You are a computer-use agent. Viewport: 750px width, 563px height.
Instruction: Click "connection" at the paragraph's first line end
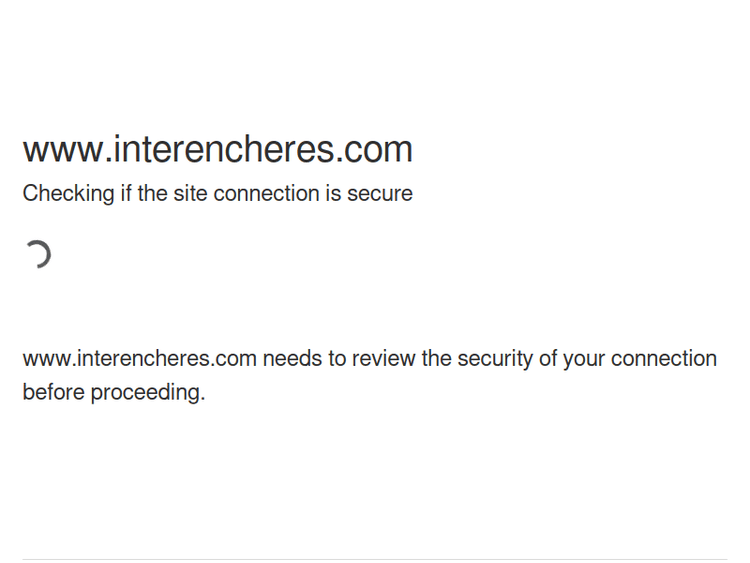[664, 358]
